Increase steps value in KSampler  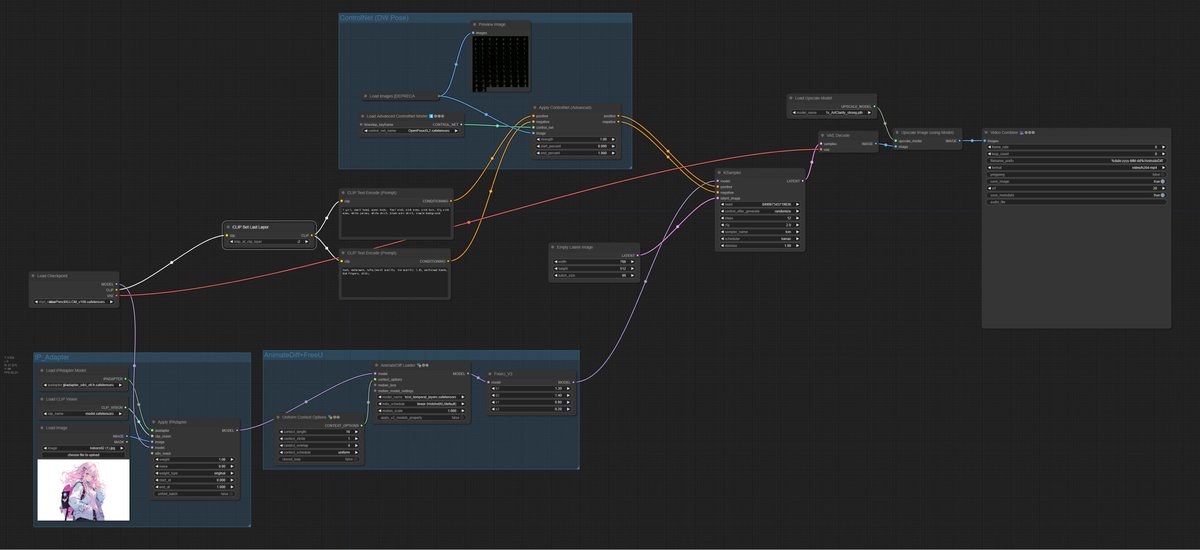tap(797, 218)
